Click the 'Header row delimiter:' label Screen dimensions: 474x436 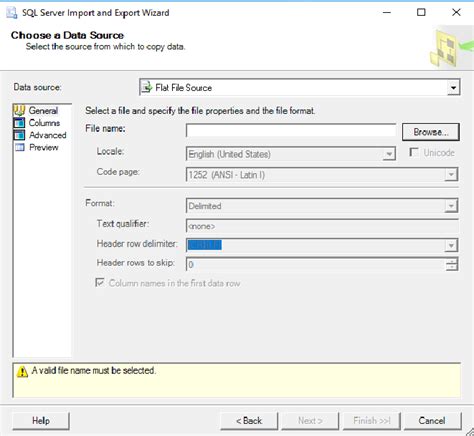coord(137,244)
